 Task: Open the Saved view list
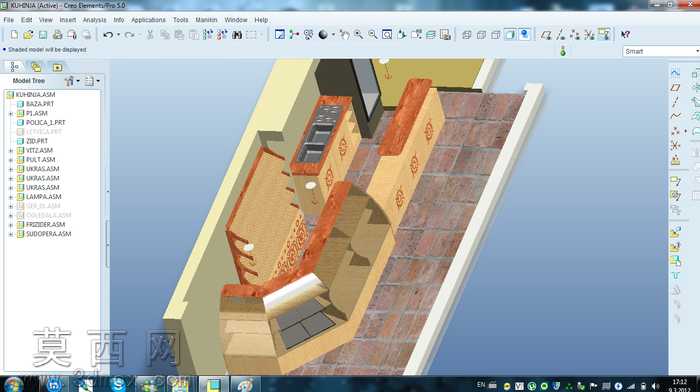417,34
